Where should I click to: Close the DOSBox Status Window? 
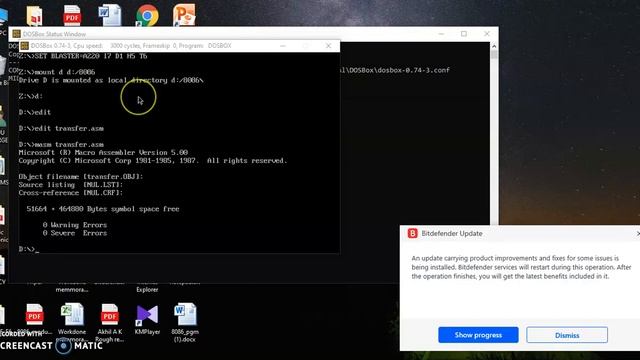(x=487, y=34)
